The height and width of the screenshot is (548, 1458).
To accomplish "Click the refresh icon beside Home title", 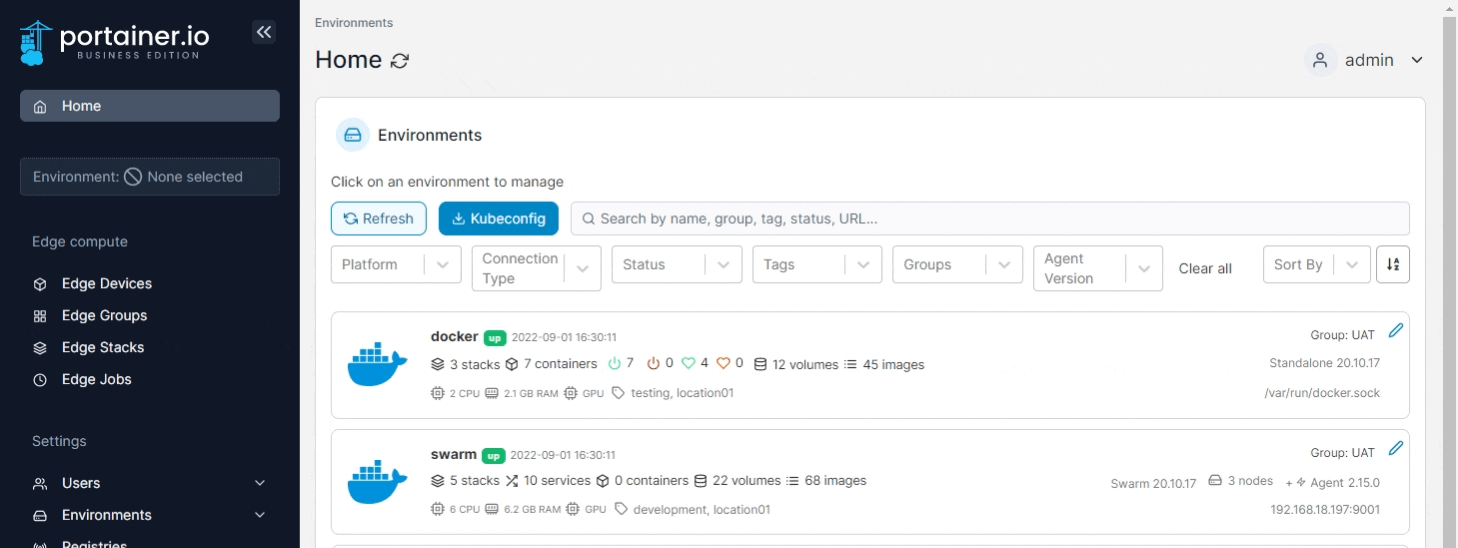I will pyautogui.click(x=400, y=61).
